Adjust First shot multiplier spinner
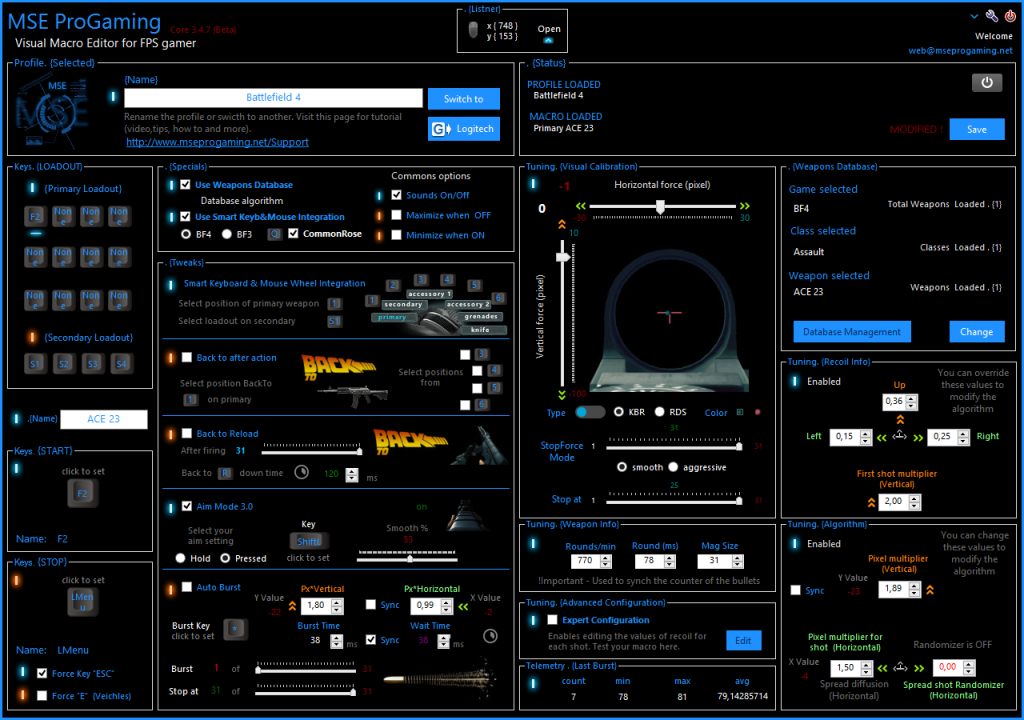1024x720 pixels. (914, 502)
